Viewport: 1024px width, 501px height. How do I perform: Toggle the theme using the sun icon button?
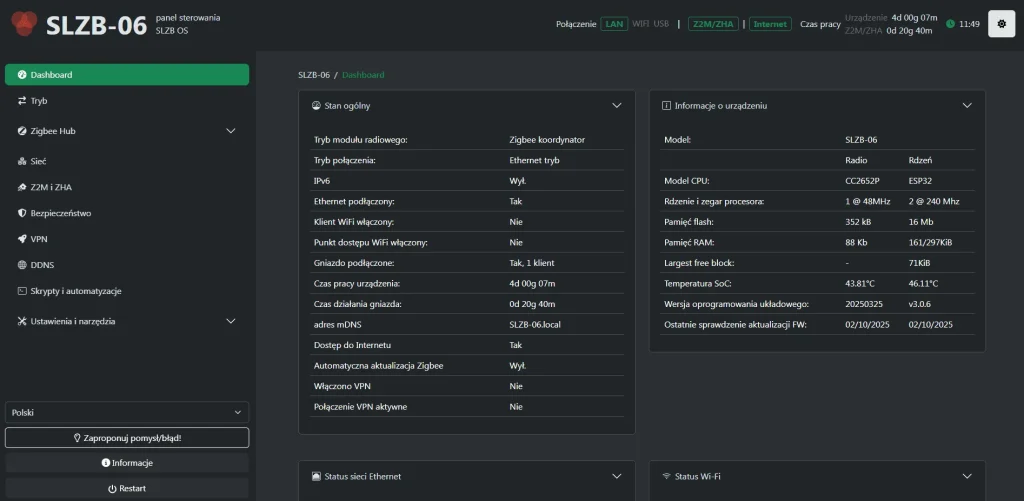(1001, 24)
